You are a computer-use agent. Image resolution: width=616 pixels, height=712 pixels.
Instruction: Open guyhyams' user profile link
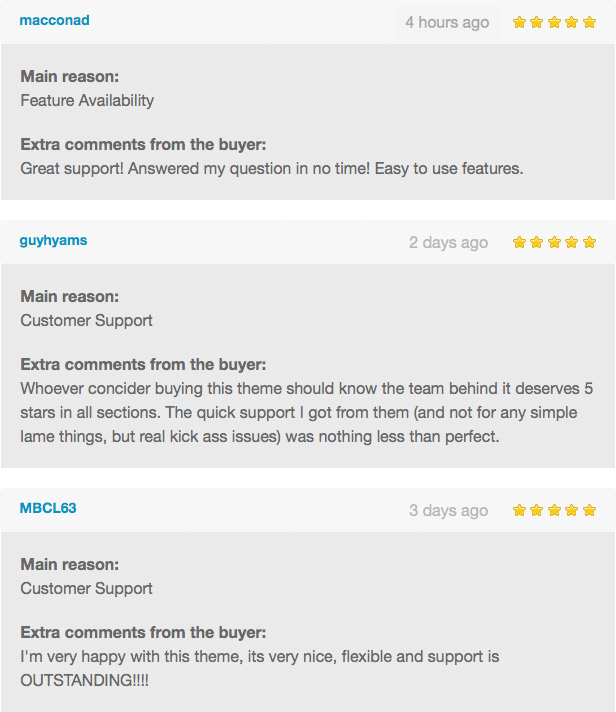point(53,240)
